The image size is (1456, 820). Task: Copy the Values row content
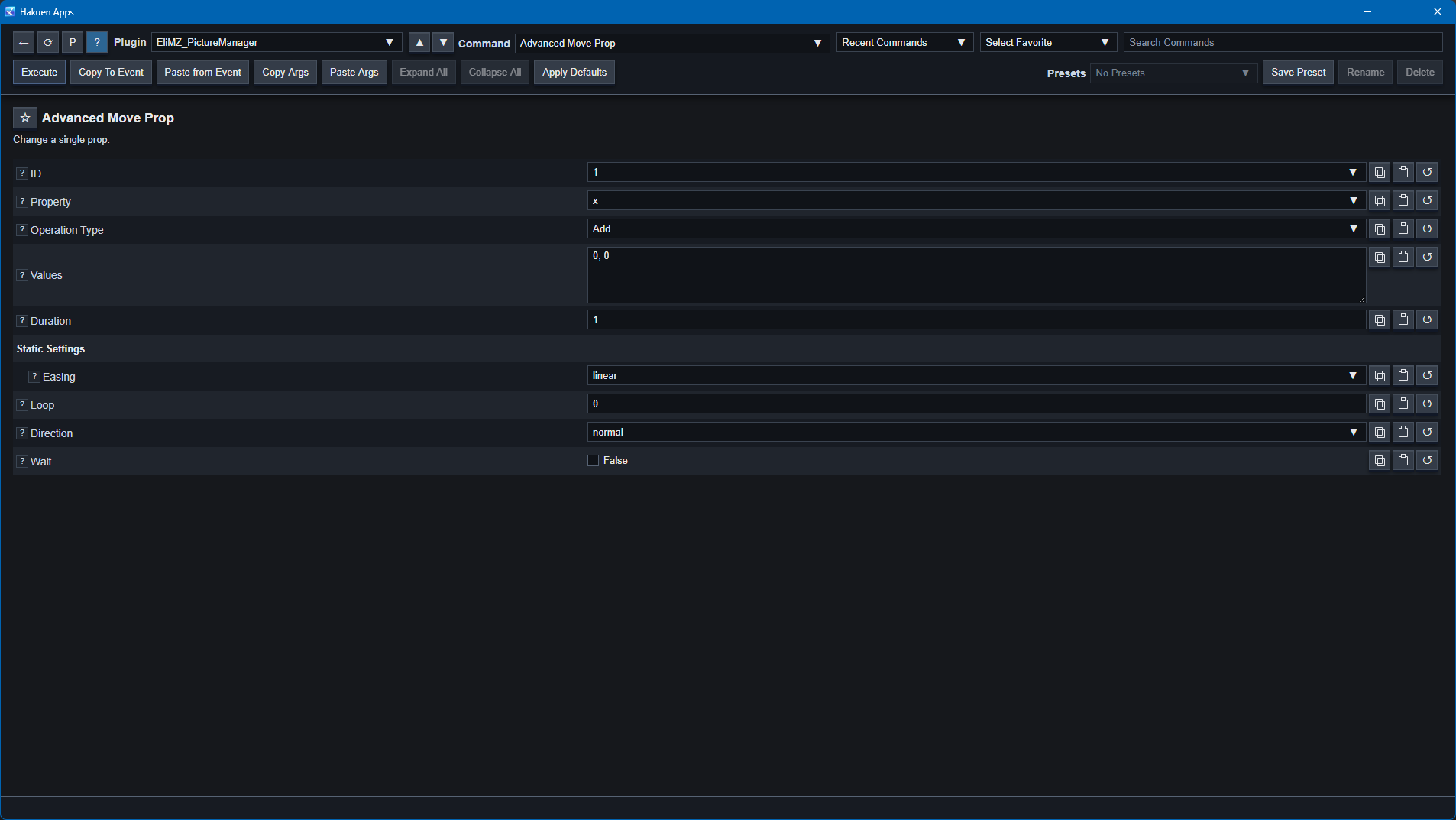pos(1380,258)
